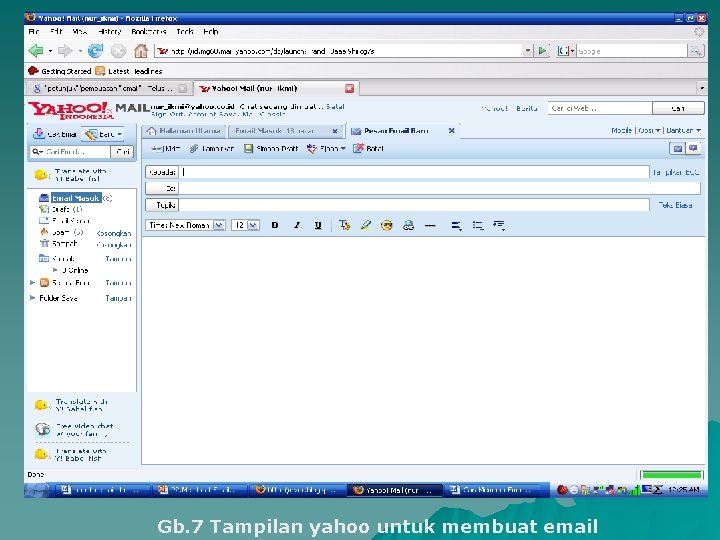This screenshot has width=720, height=540.
Task: Open the Sampah trash folder
Action: point(58,243)
